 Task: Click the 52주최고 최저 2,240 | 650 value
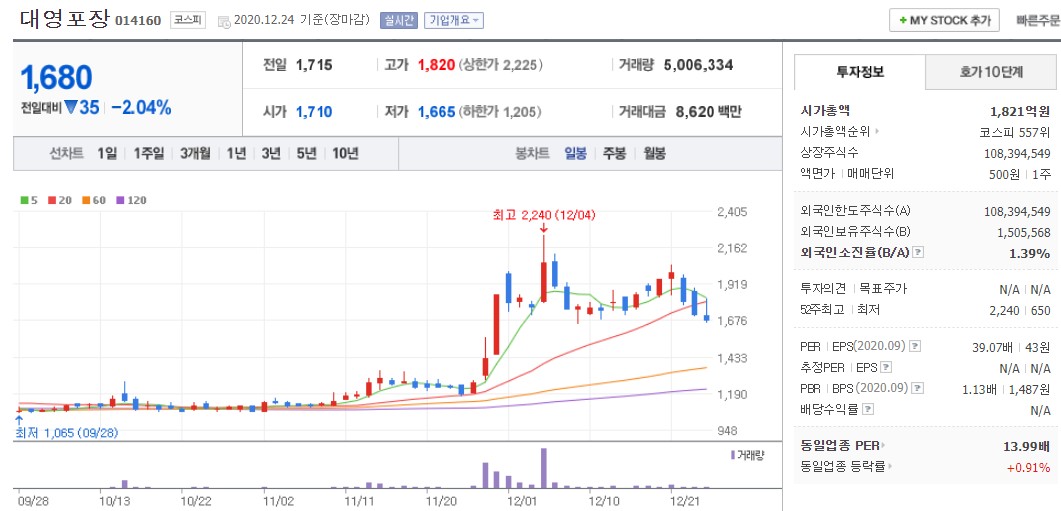1022,310
